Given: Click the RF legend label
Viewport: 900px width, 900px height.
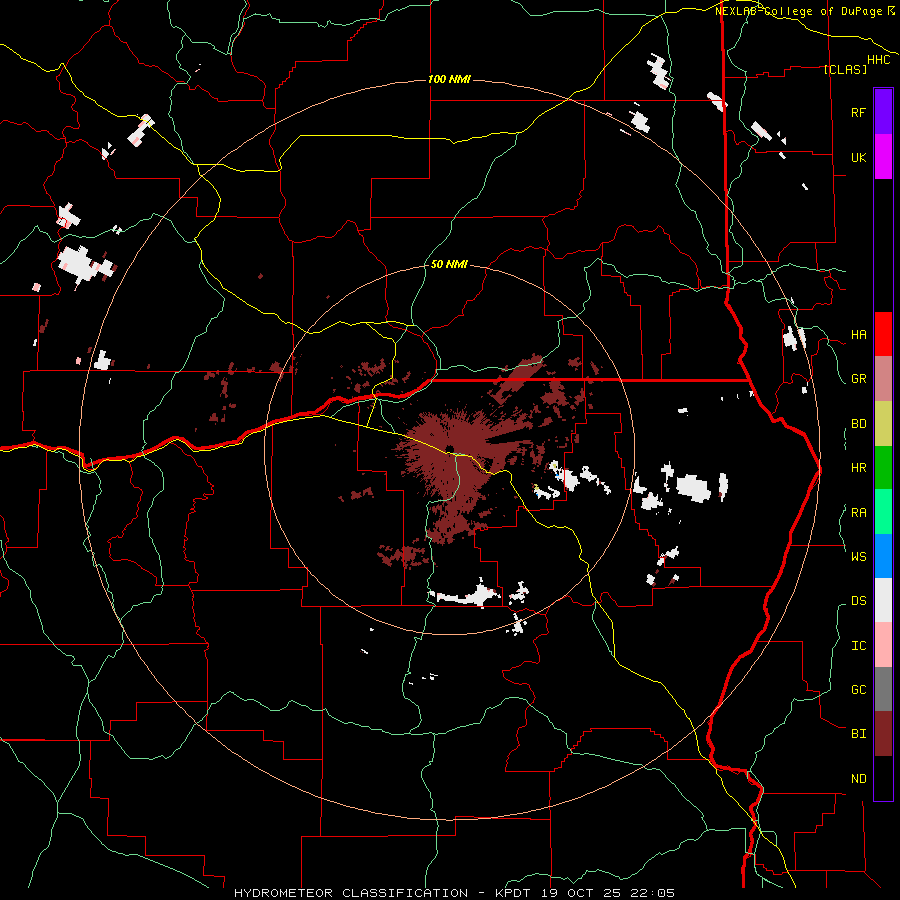Looking at the screenshot, I should pyautogui.click(x=858, y=112).
